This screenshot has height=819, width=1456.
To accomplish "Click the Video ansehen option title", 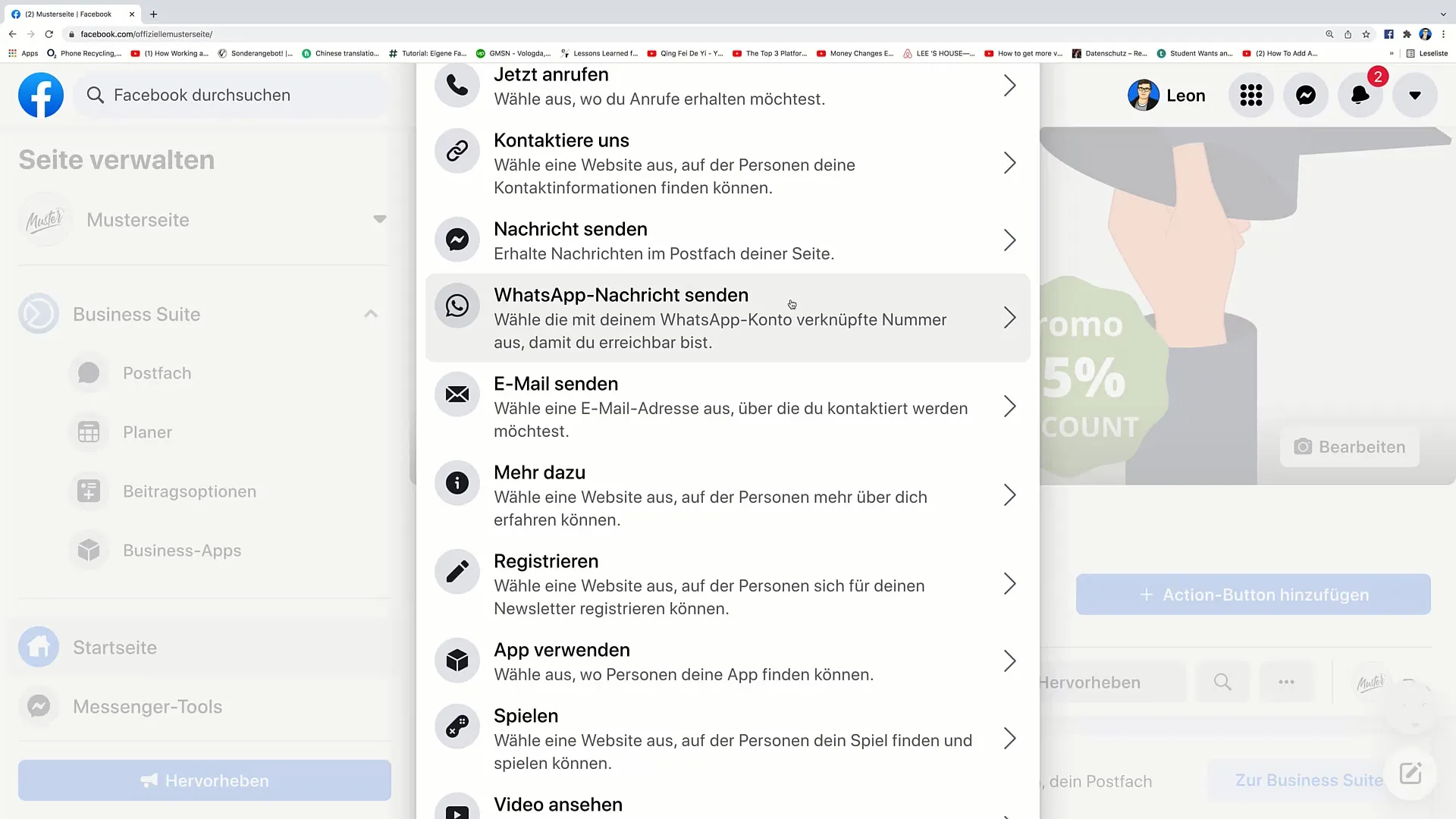I will (x=558, y=805).
